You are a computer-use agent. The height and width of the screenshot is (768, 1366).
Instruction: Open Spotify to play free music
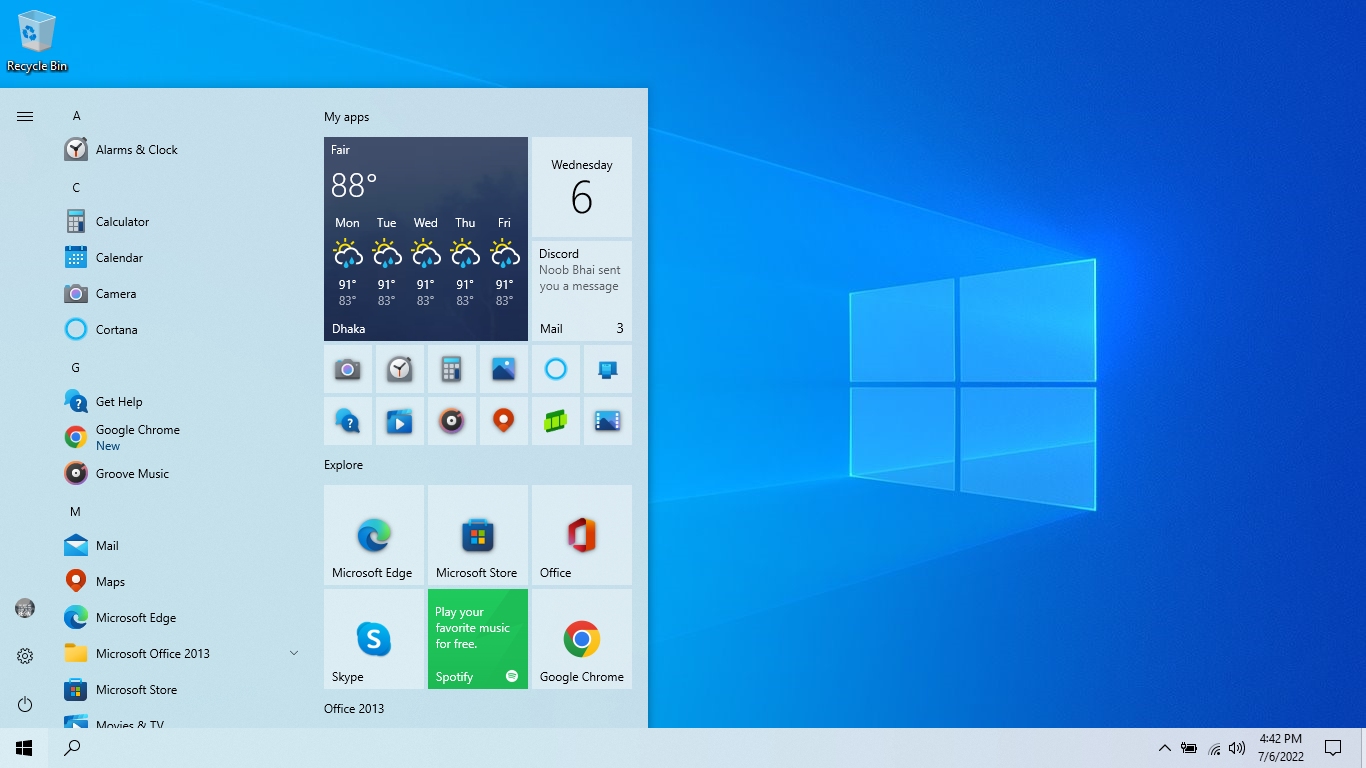(x=477, y=639)
